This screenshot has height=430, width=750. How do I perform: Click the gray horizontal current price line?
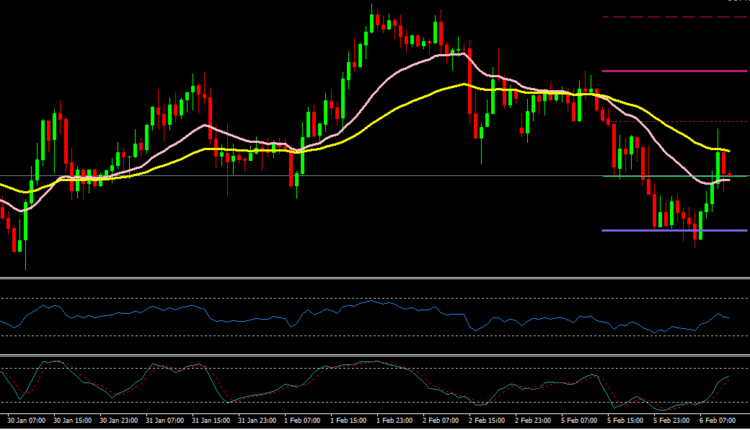click(300, 176)
